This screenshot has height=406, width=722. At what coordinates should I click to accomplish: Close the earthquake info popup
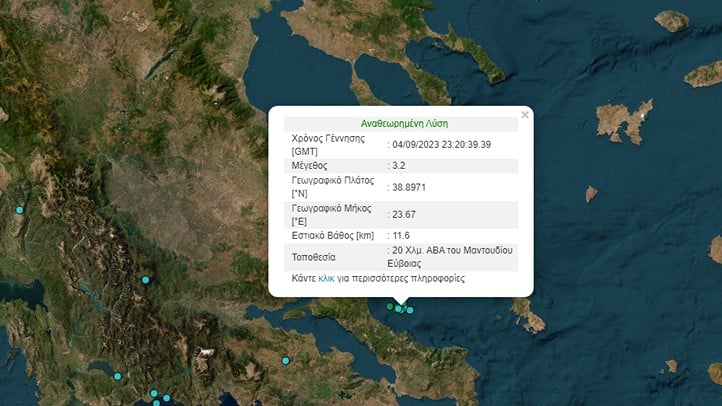point(525,115)
